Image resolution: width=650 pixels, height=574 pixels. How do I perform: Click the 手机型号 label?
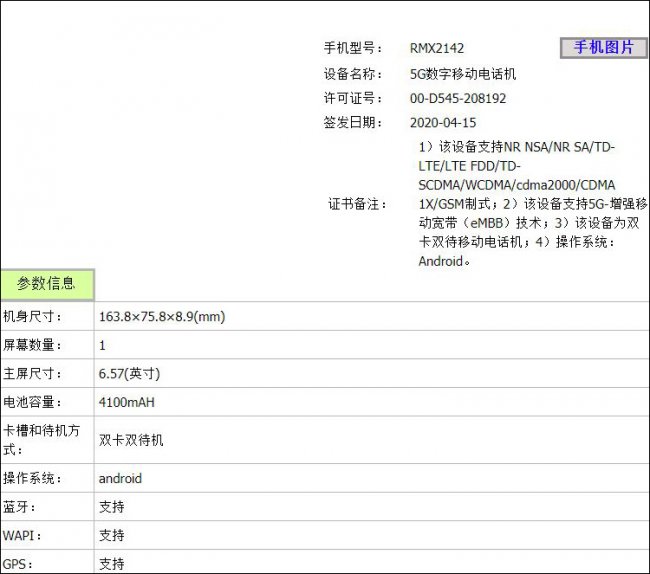click(353, 48)
